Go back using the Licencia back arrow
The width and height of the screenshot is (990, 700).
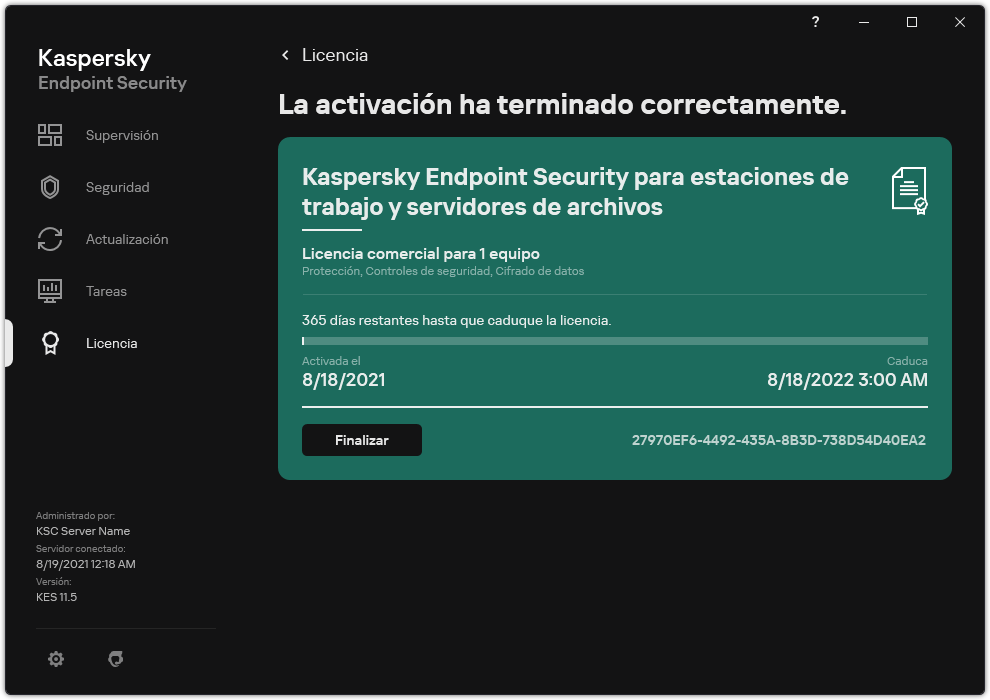point(286,55)
